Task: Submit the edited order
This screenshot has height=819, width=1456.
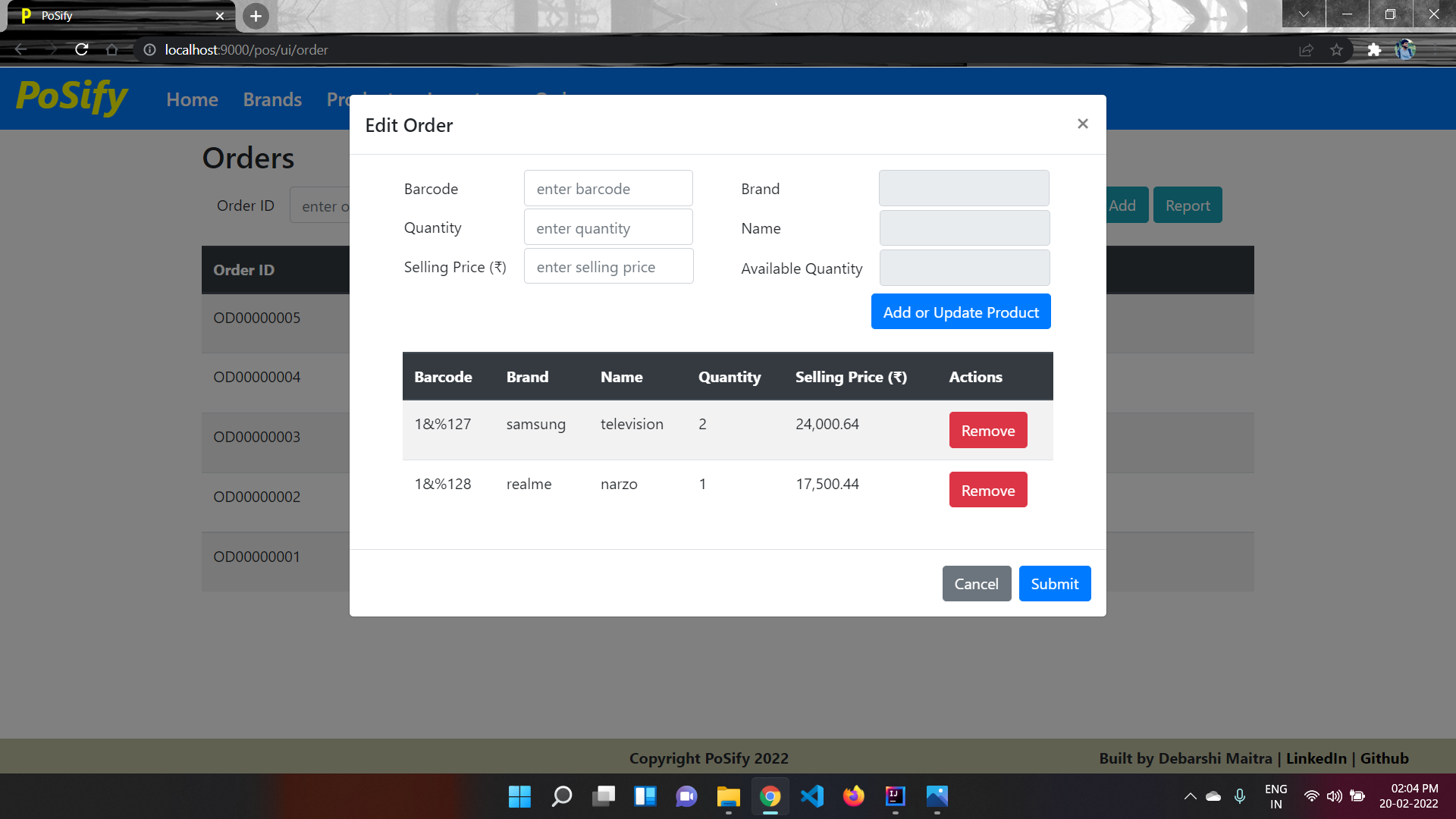Action: [1054, 584]
